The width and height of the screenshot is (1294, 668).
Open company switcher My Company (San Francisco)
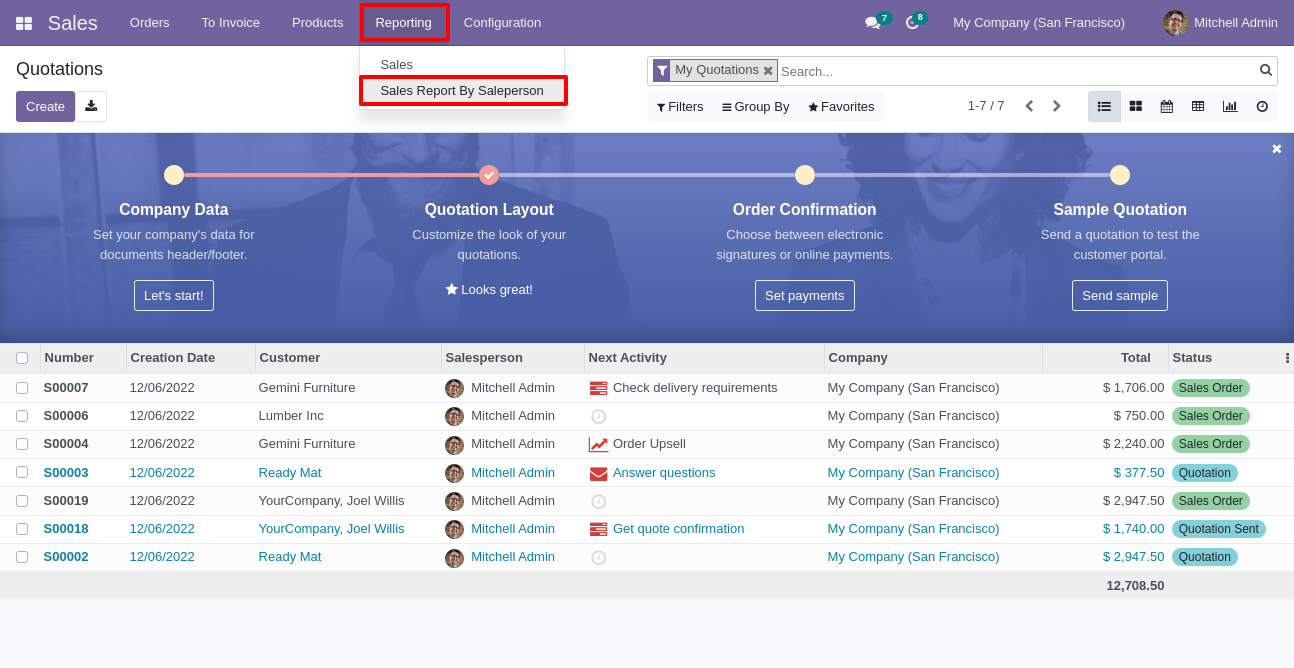coord(1039,23)
